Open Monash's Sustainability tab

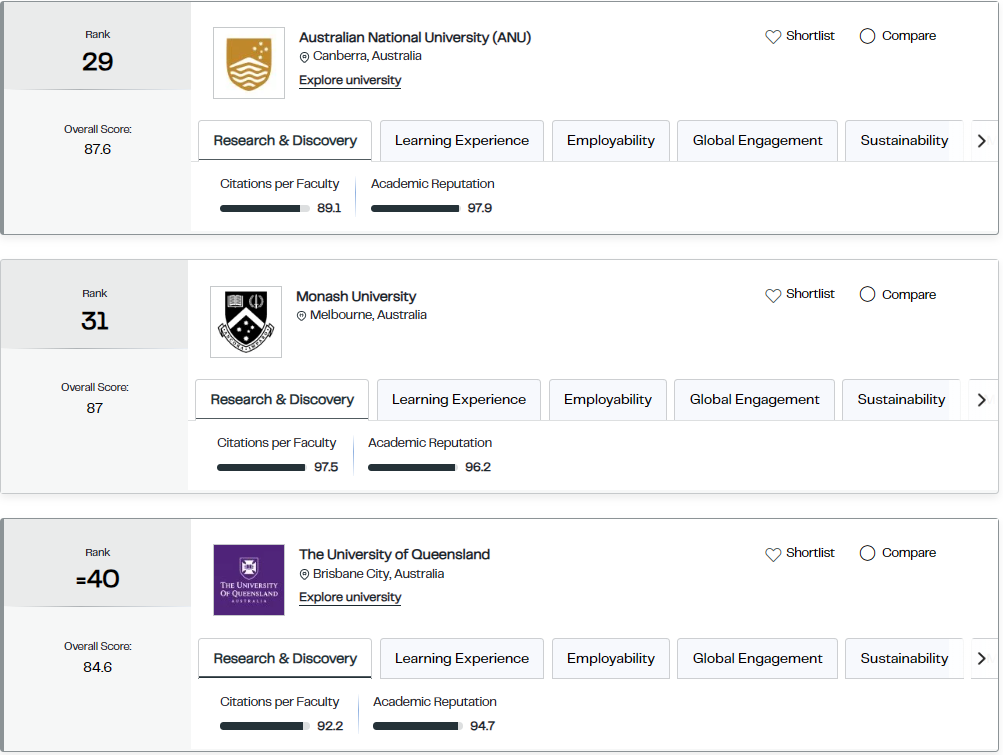pos(901,400)
